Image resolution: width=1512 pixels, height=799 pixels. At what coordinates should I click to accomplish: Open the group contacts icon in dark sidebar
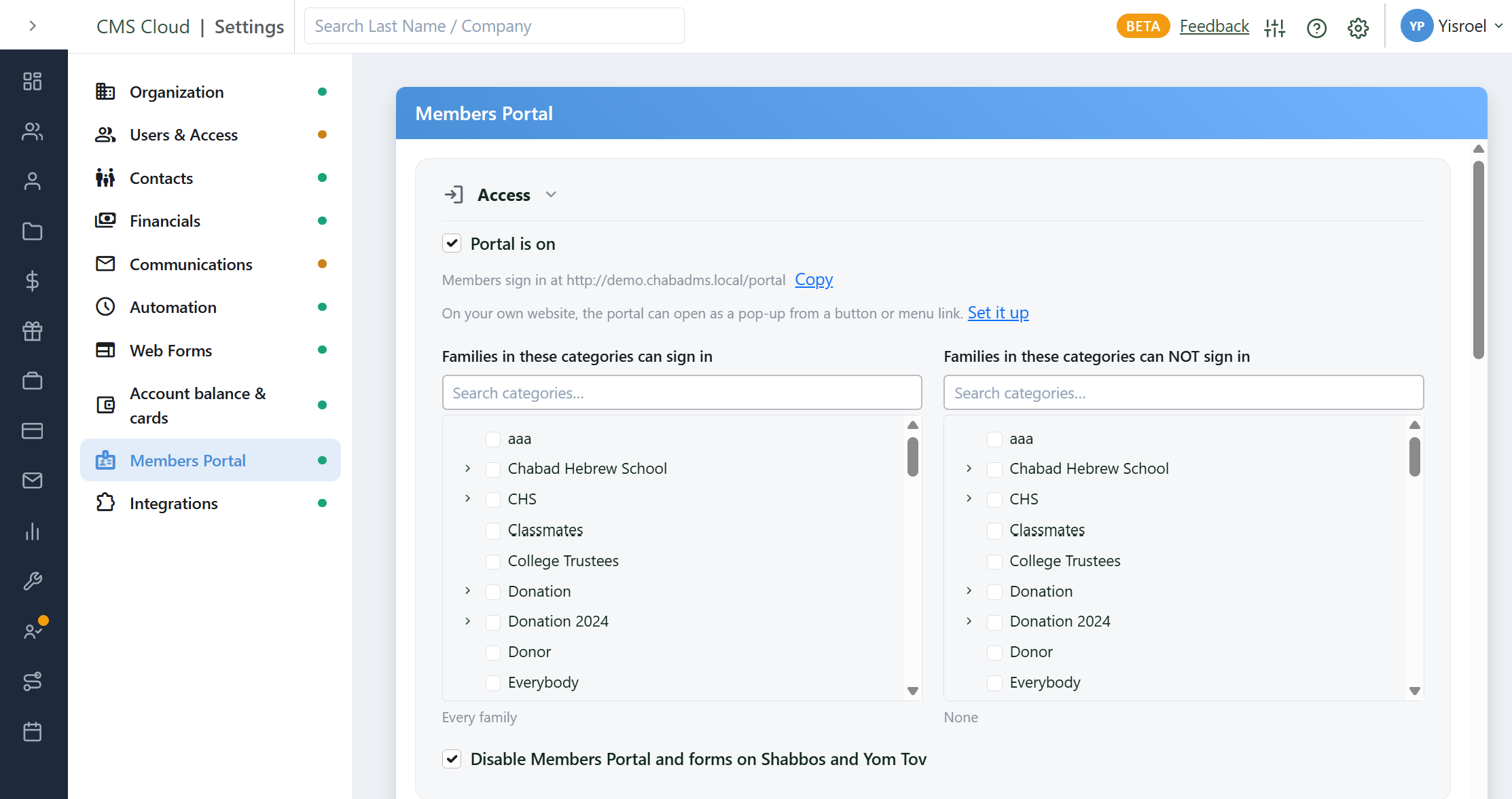click(33, 131)
